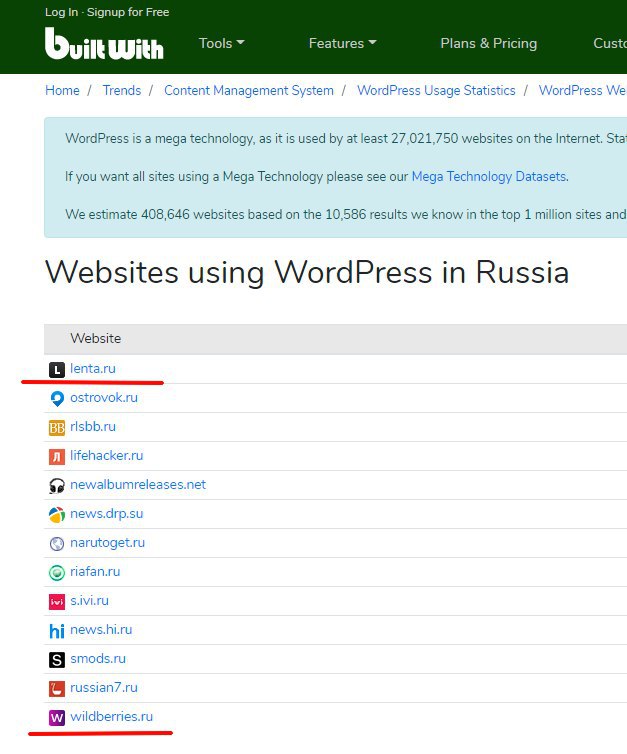Screen dimensions: 627x754
Task: Click the smods.ru S favicon
Action: pos(57,660)
